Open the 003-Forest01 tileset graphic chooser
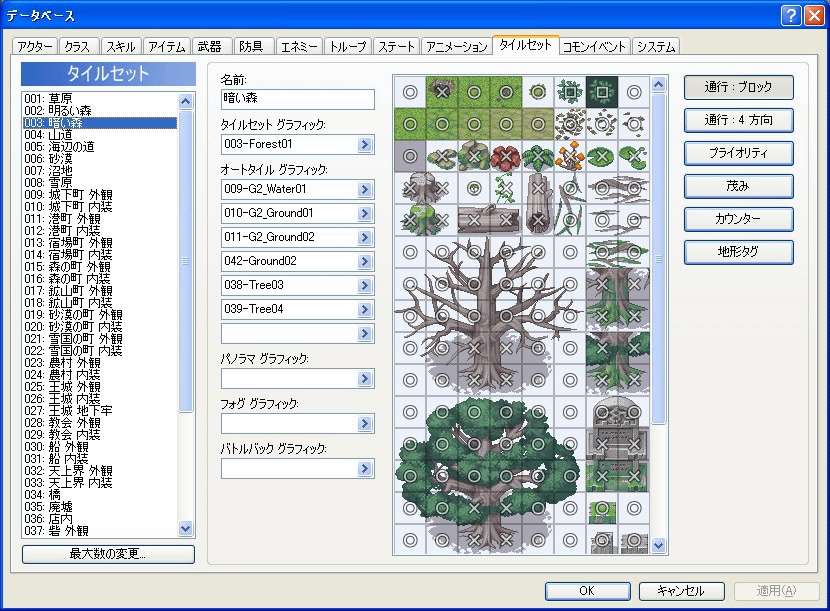This screenshot has width=830, height=611. (x=365, y=145)
